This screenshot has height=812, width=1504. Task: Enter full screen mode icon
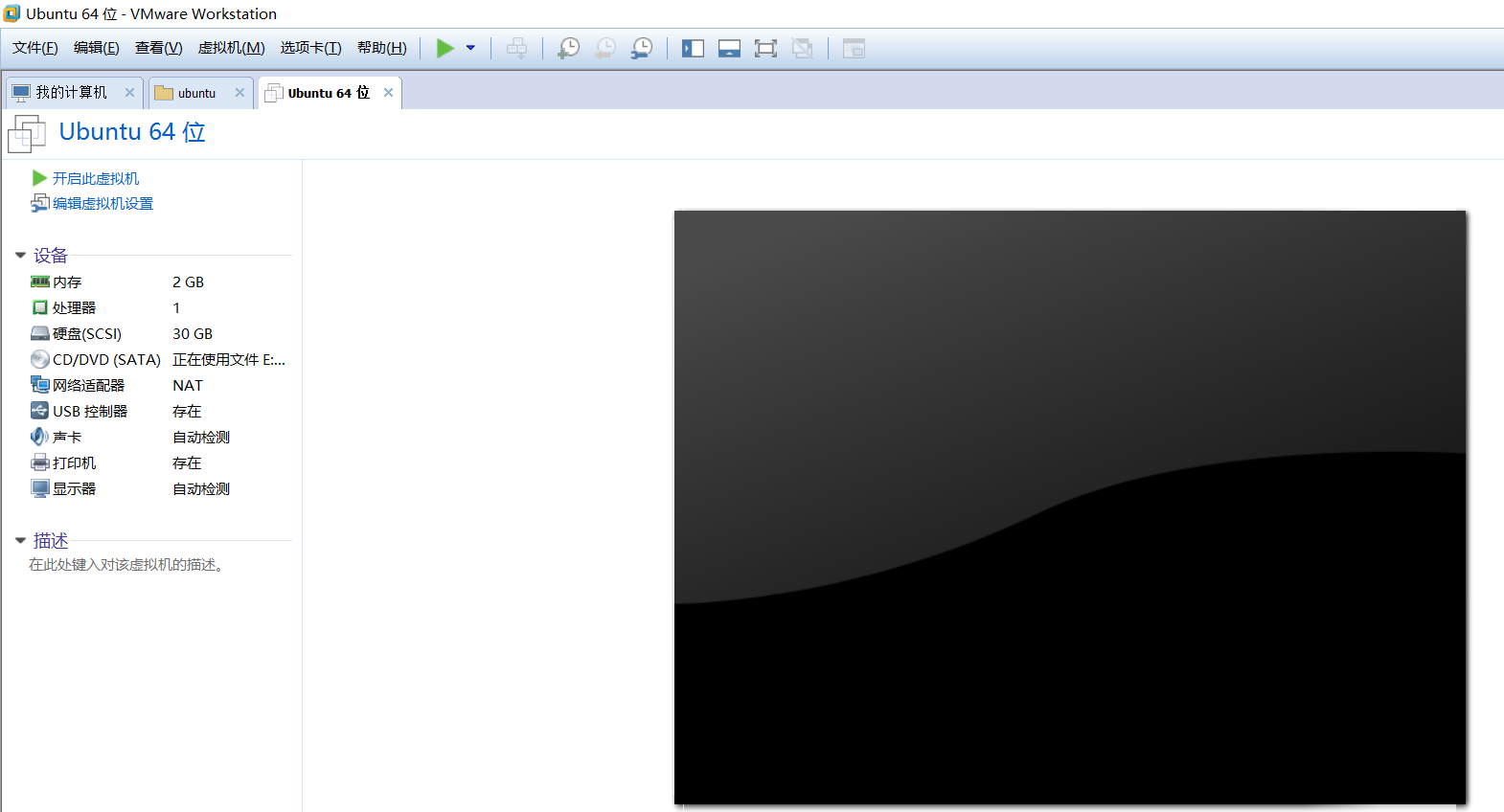tap(765, 48)
